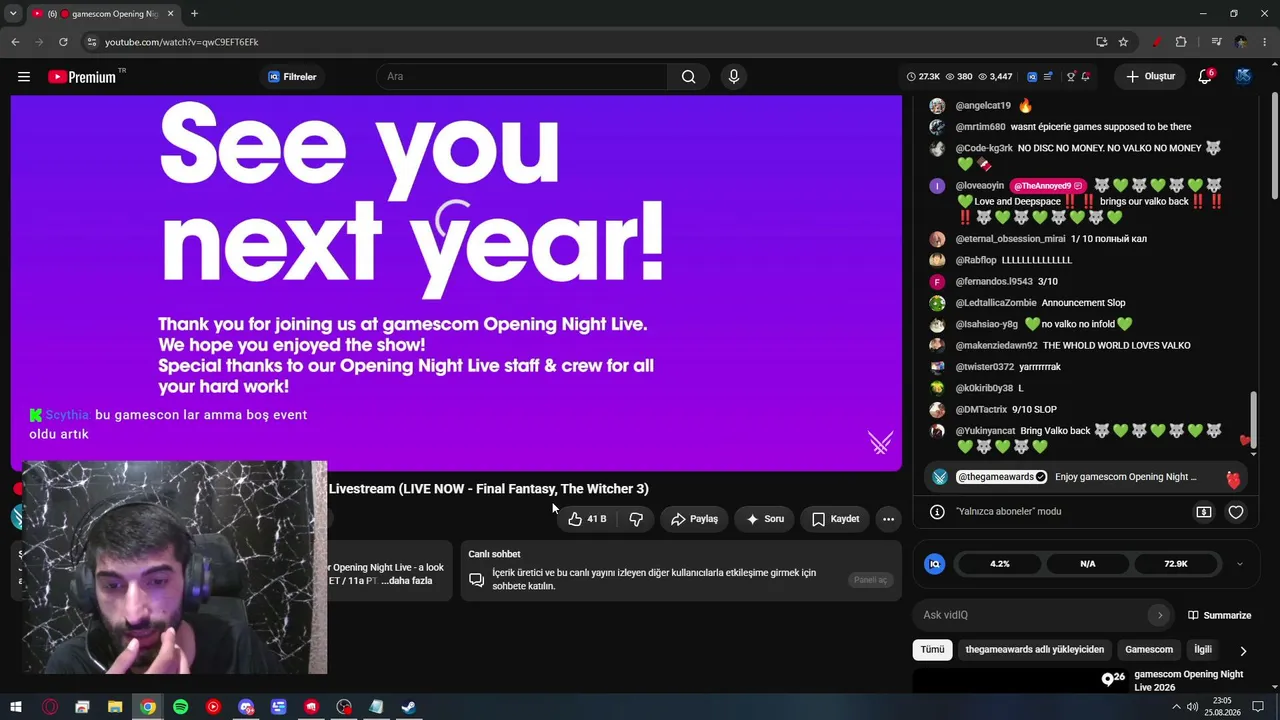This screenshot has width=1280, height=720.
Task: Click the Soru ask button
Action: [765, 519]
